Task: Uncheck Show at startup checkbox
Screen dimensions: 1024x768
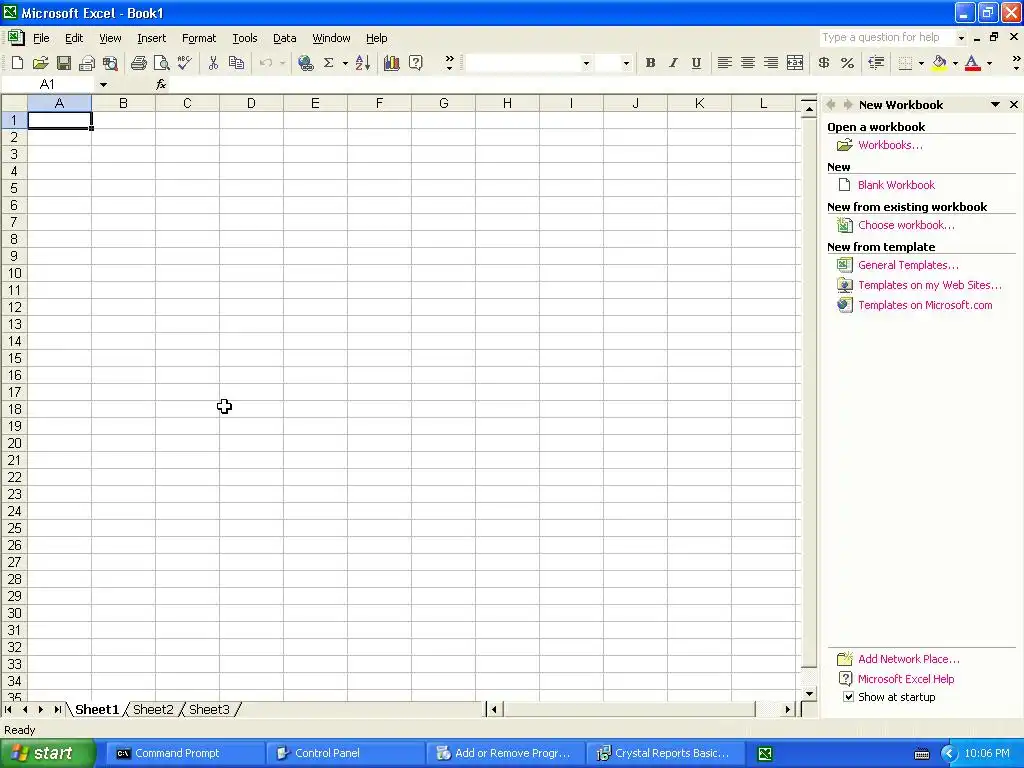Action: click(848, 697)
